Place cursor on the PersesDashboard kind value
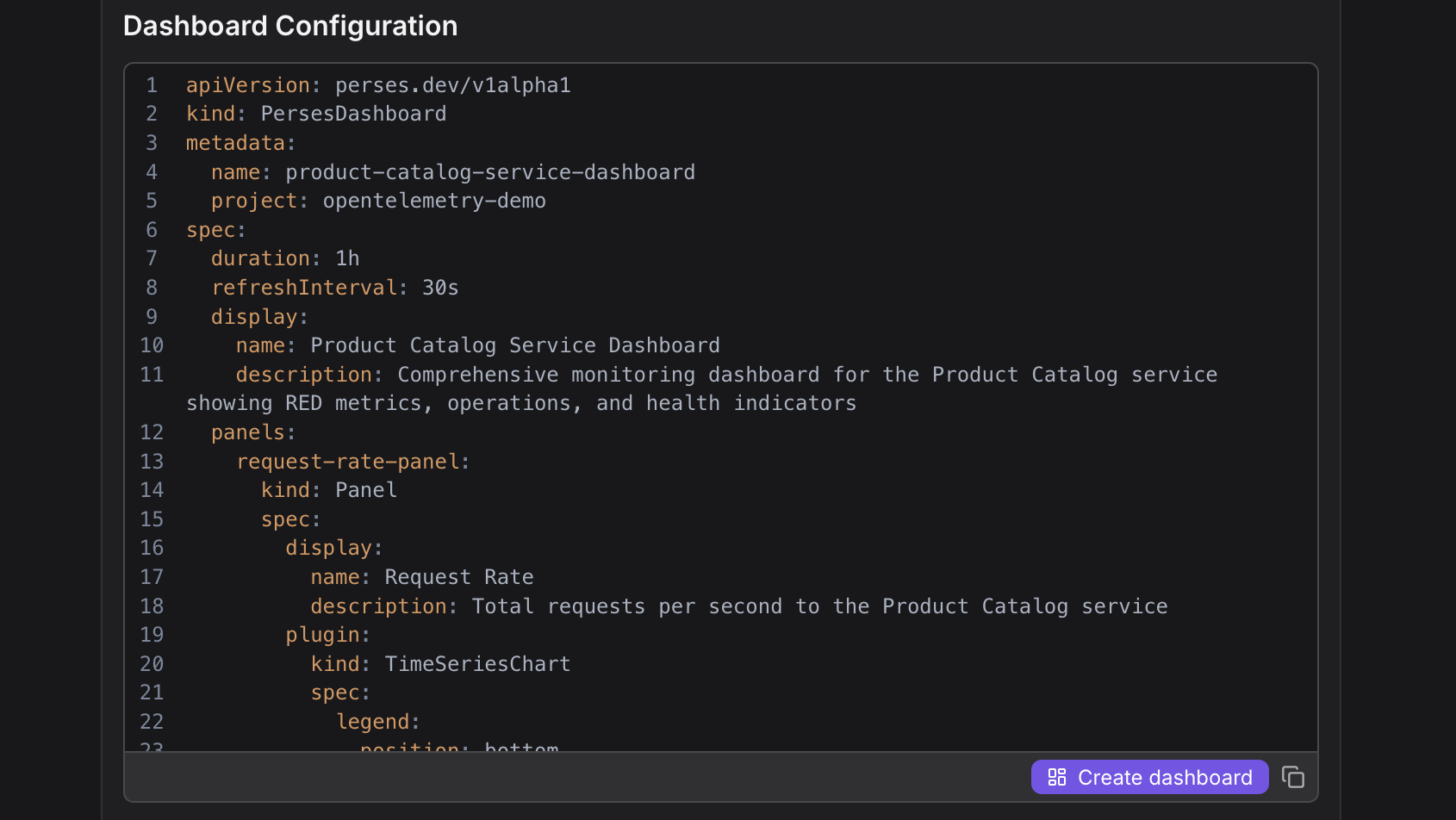 [x=353, y=114]
